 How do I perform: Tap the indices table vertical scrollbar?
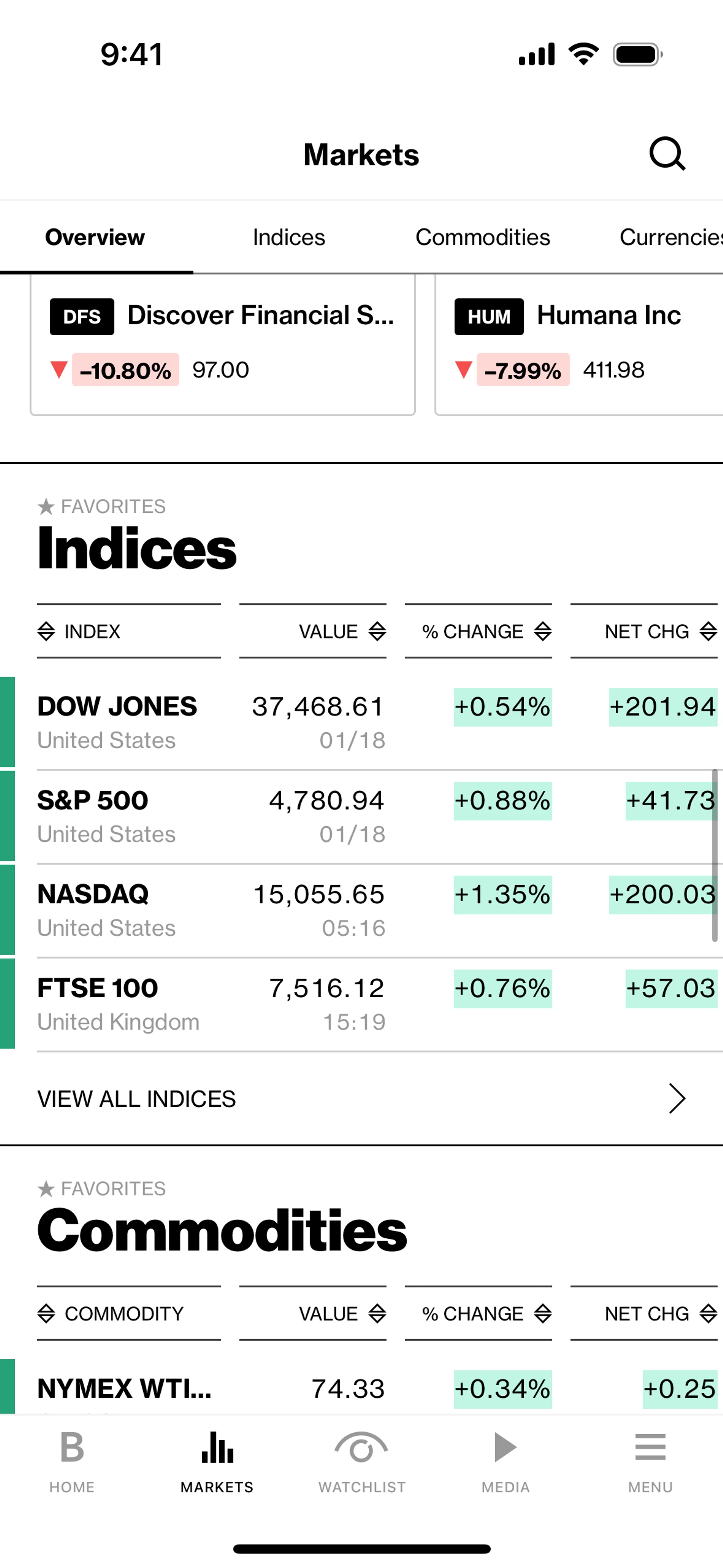coord(714,855)
